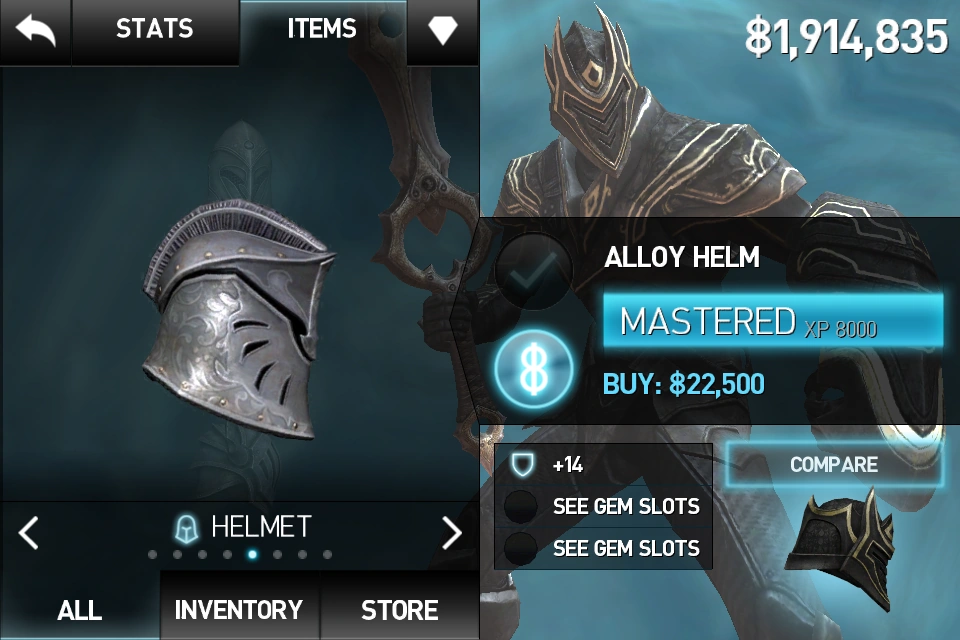Screen dimensions: 960x640
Task: Expand the first See Gem Slots row
Action: [x=603, y=506]
